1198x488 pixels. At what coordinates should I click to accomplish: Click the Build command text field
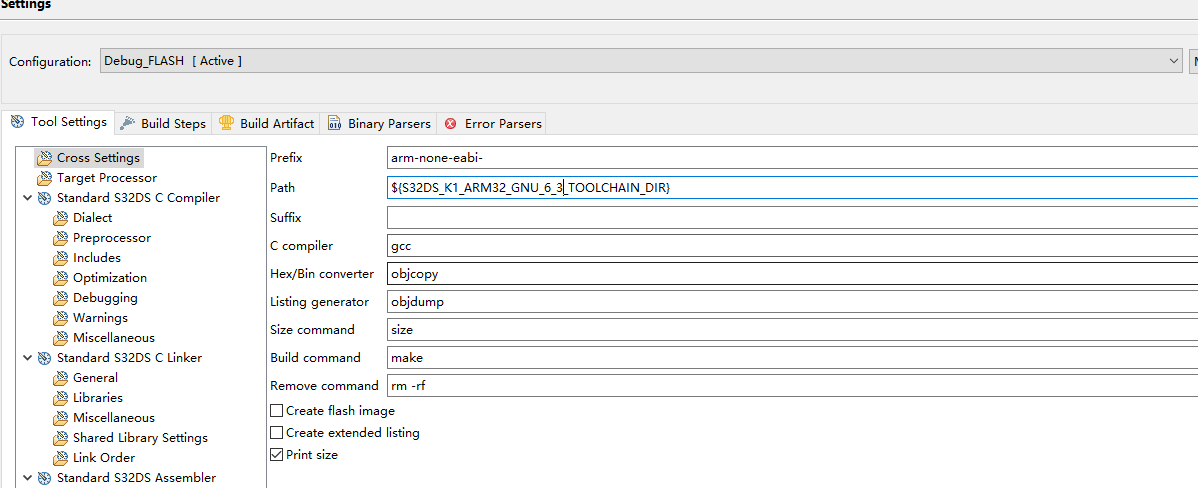point(790,358)
